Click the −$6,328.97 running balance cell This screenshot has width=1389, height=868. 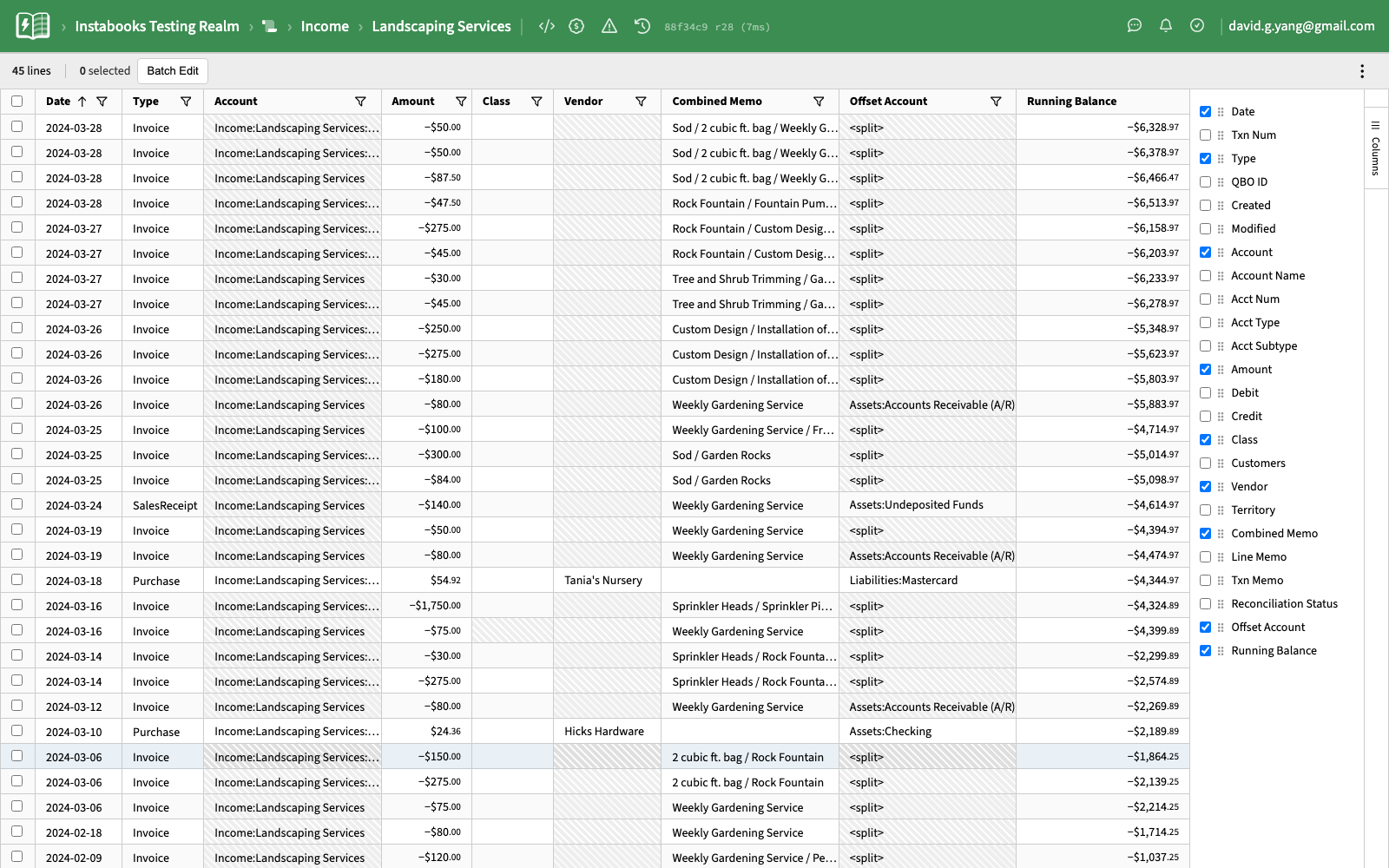1103,127
